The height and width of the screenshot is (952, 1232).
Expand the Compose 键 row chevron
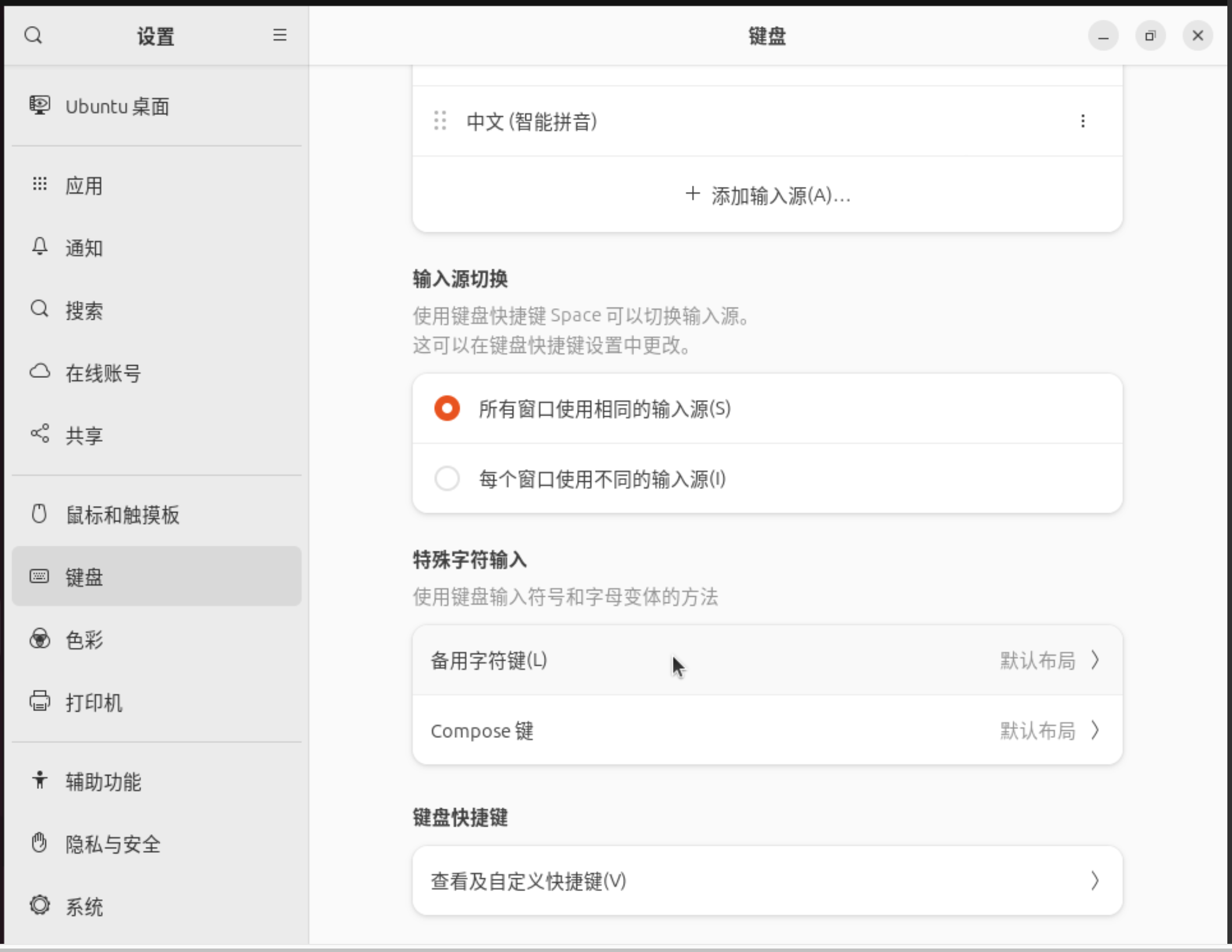(x=1094, y=730)
